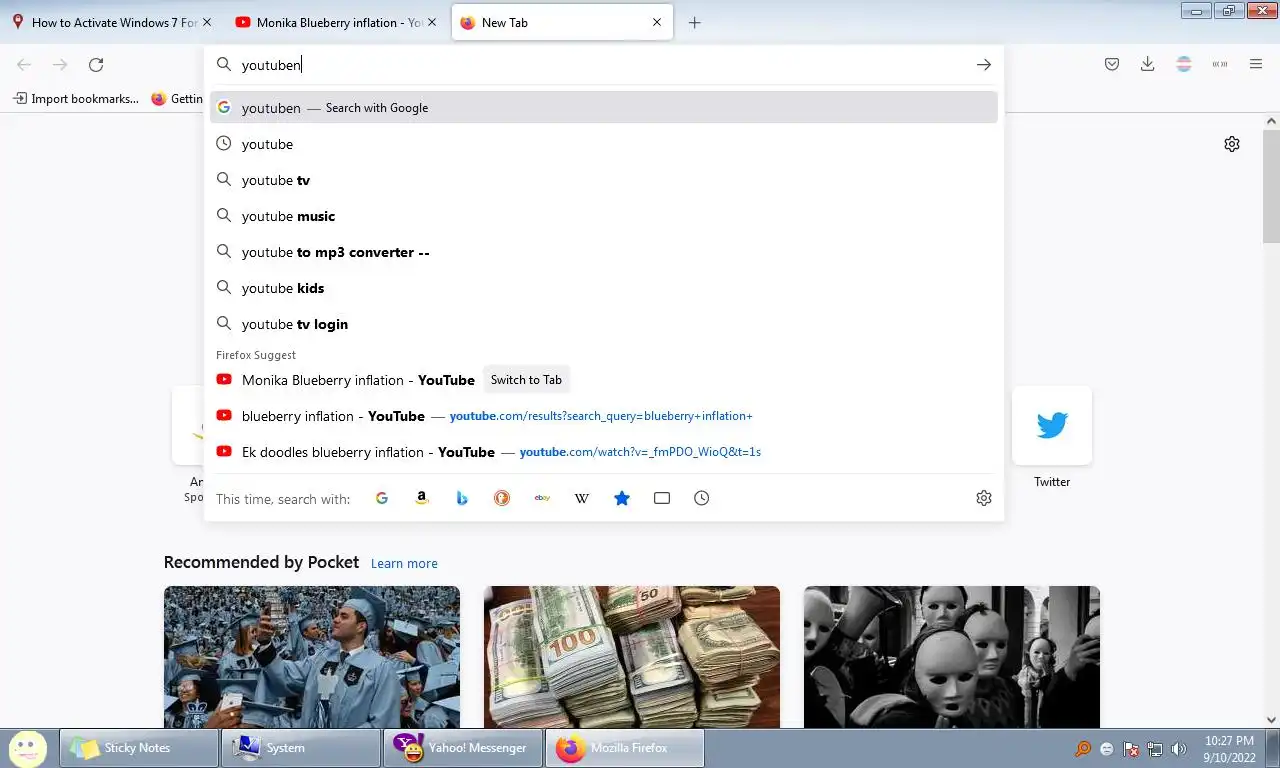The width and height of the screenshot is (1280, 768).
Task: Open a new tab with plus button
Action: [x=695, y=22]
